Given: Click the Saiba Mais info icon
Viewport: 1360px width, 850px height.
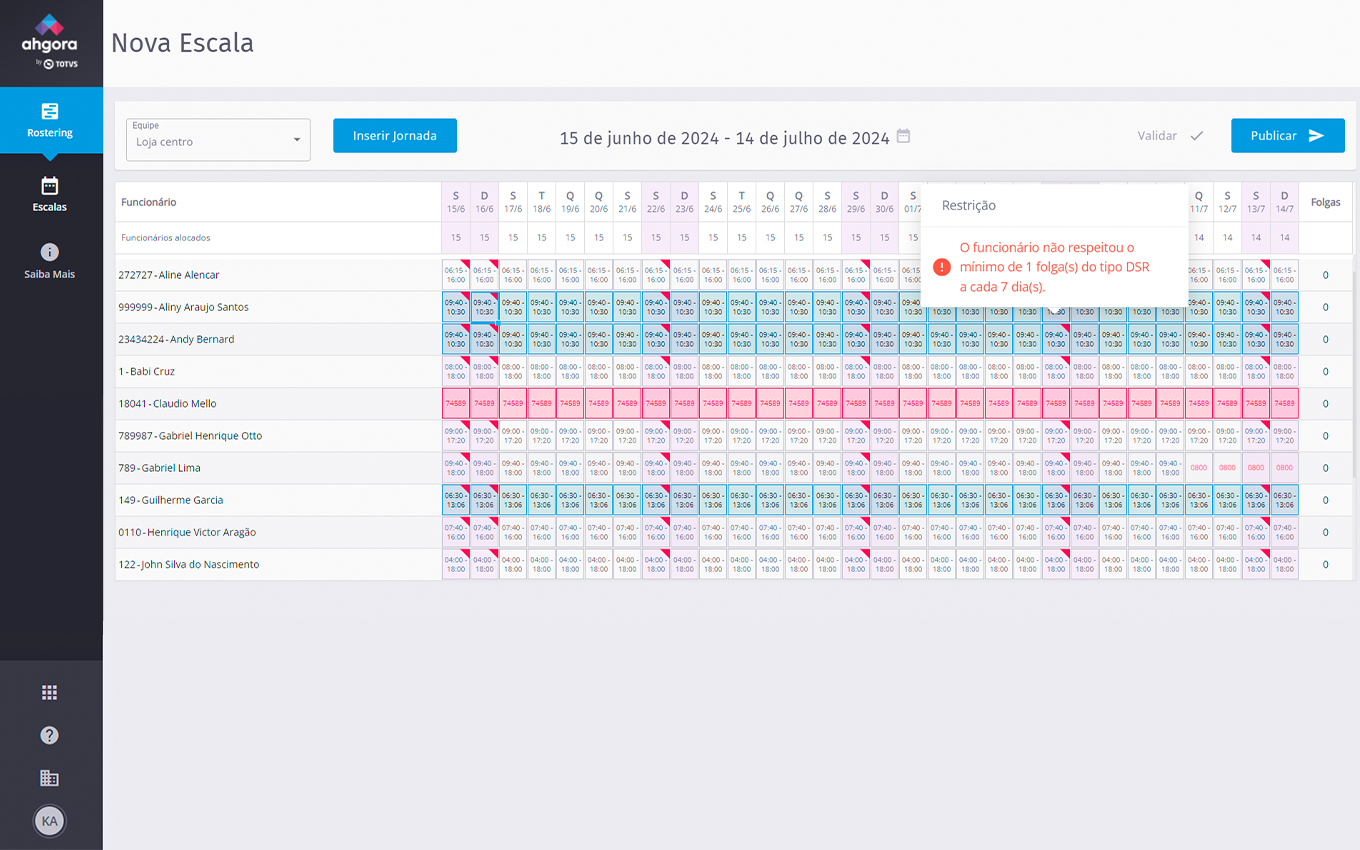Looking at the screenshot, I should 50,252.
